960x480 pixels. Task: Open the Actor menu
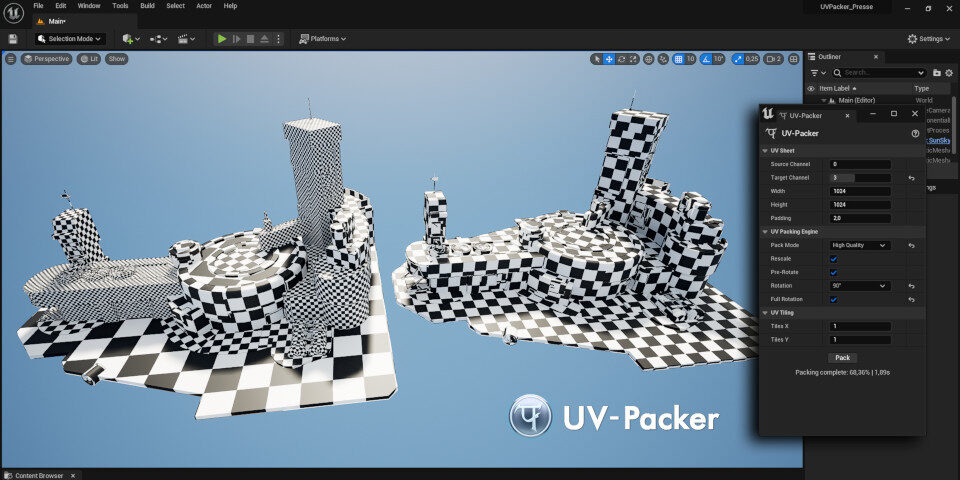pyautogui.click(x=204, y=6)
